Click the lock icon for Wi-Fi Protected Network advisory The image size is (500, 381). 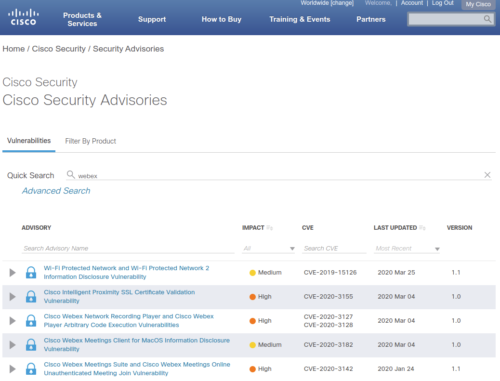[31, 272]
